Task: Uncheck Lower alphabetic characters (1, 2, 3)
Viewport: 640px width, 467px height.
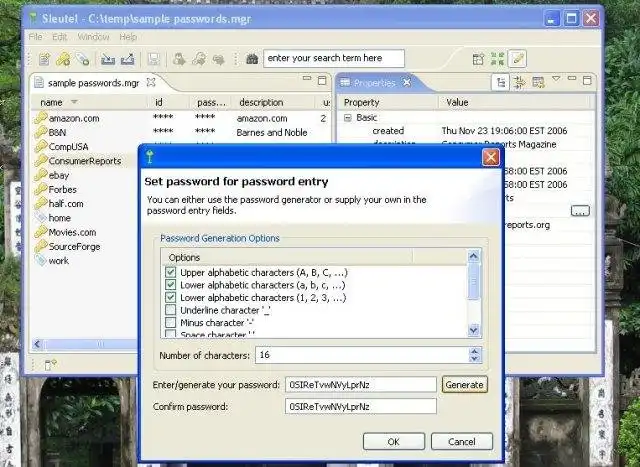Action: pos(171,297)
